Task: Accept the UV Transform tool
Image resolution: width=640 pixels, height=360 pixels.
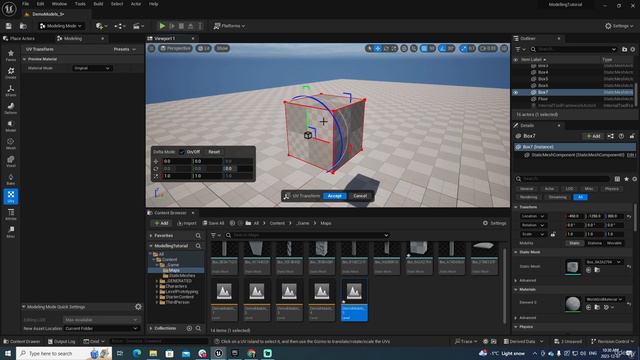Action: click(x=335, y=196)
